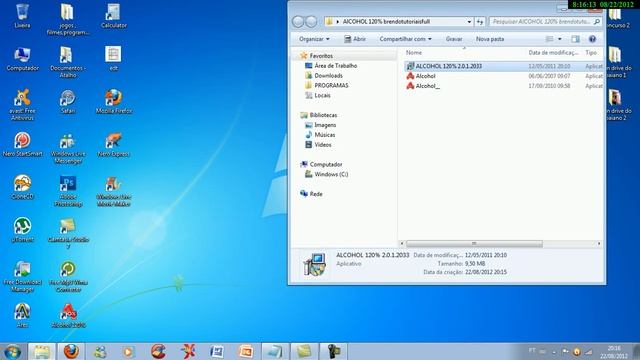
Task: Click the Pesquisar search box
Action: click(545, 22)
